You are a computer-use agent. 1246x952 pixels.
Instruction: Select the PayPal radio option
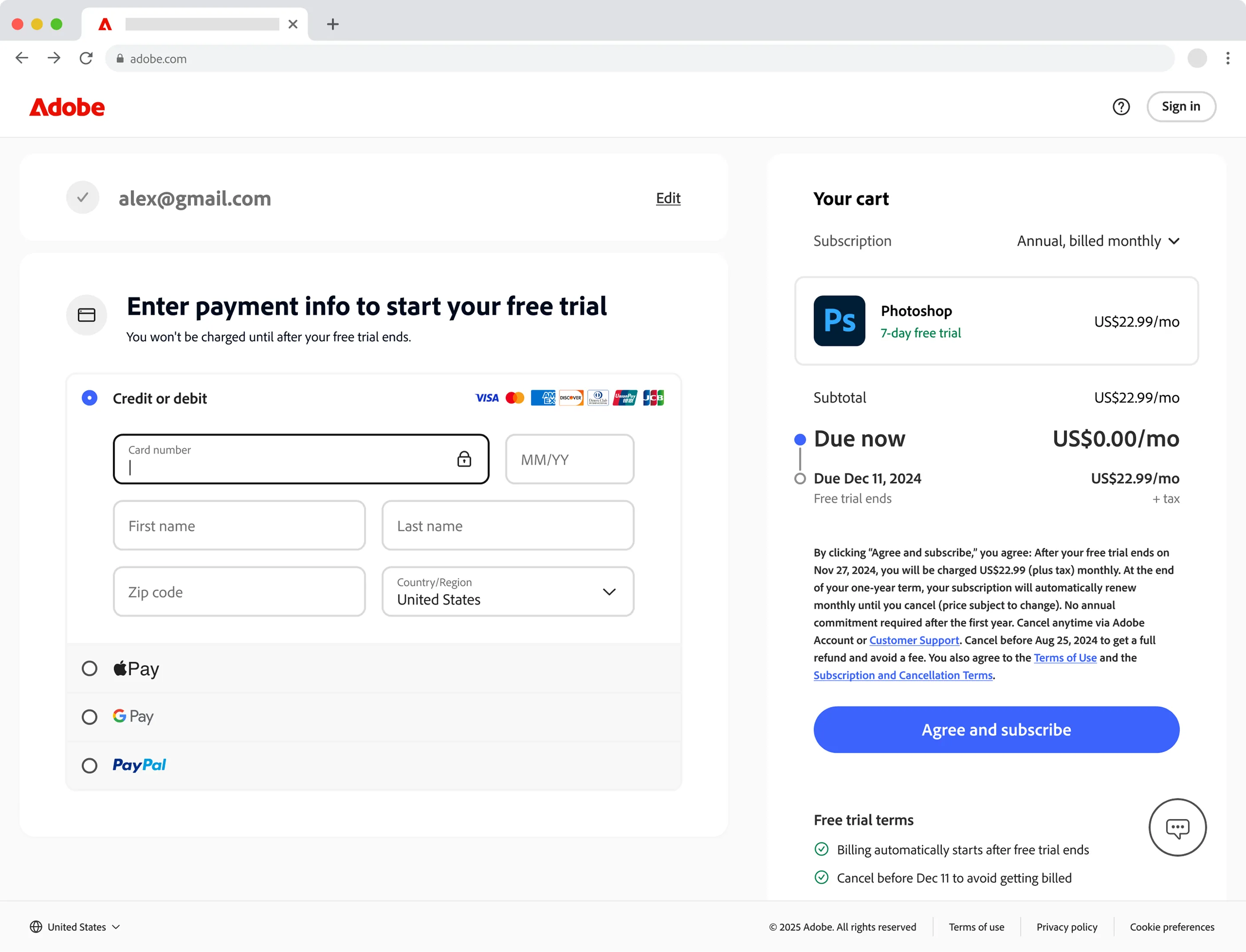90,766
